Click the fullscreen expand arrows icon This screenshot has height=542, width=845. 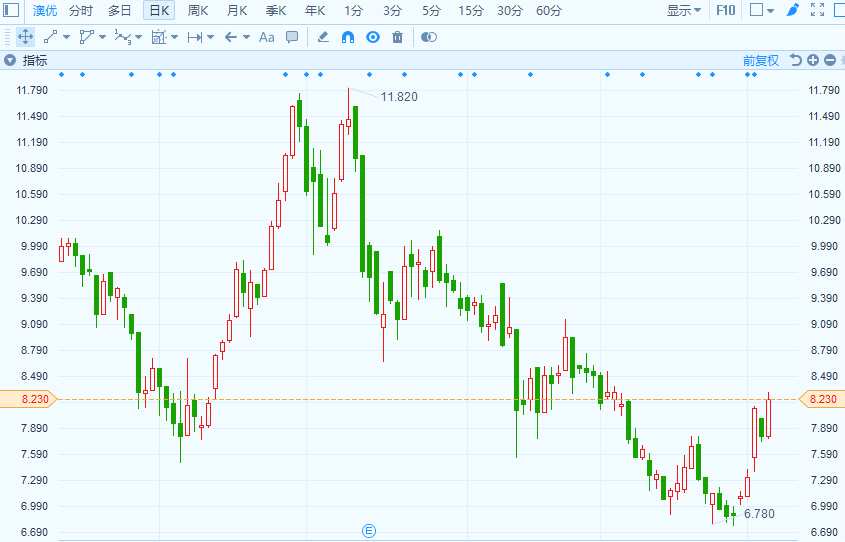coord(818,10)
